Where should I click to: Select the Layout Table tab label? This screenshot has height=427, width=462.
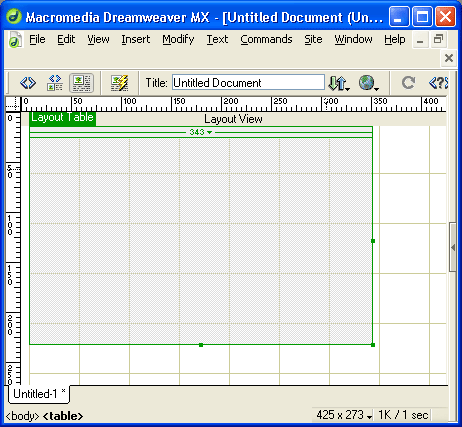[x=62, y=118]
